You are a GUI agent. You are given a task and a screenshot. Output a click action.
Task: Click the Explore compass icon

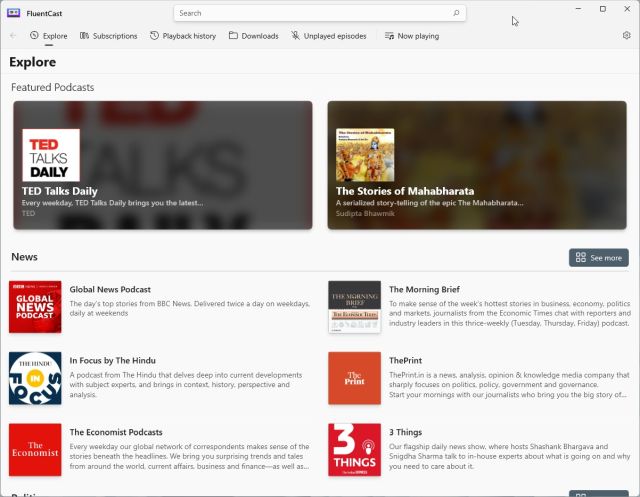(34, 36)
